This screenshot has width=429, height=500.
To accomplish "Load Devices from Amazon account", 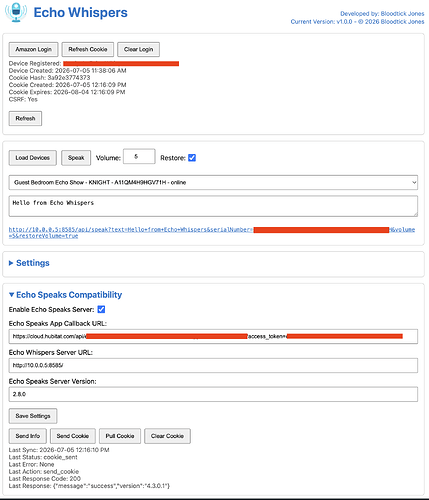I will pyautogui.click(x=33, y=158).
